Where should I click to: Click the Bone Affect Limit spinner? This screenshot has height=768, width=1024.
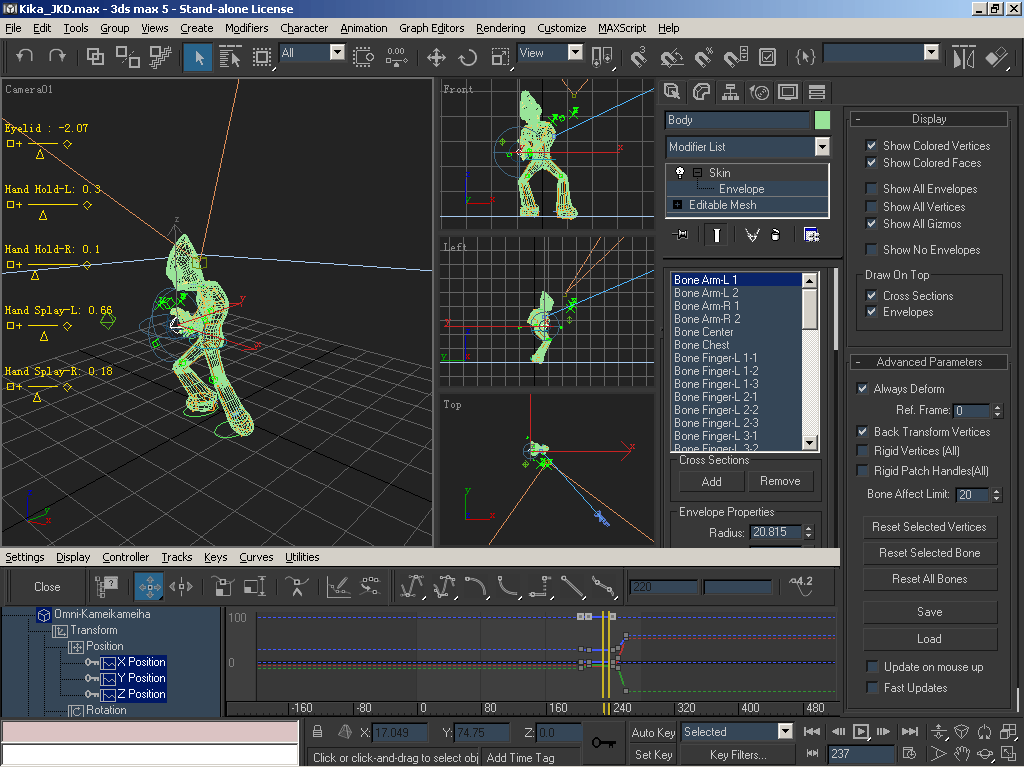(997, 494)
